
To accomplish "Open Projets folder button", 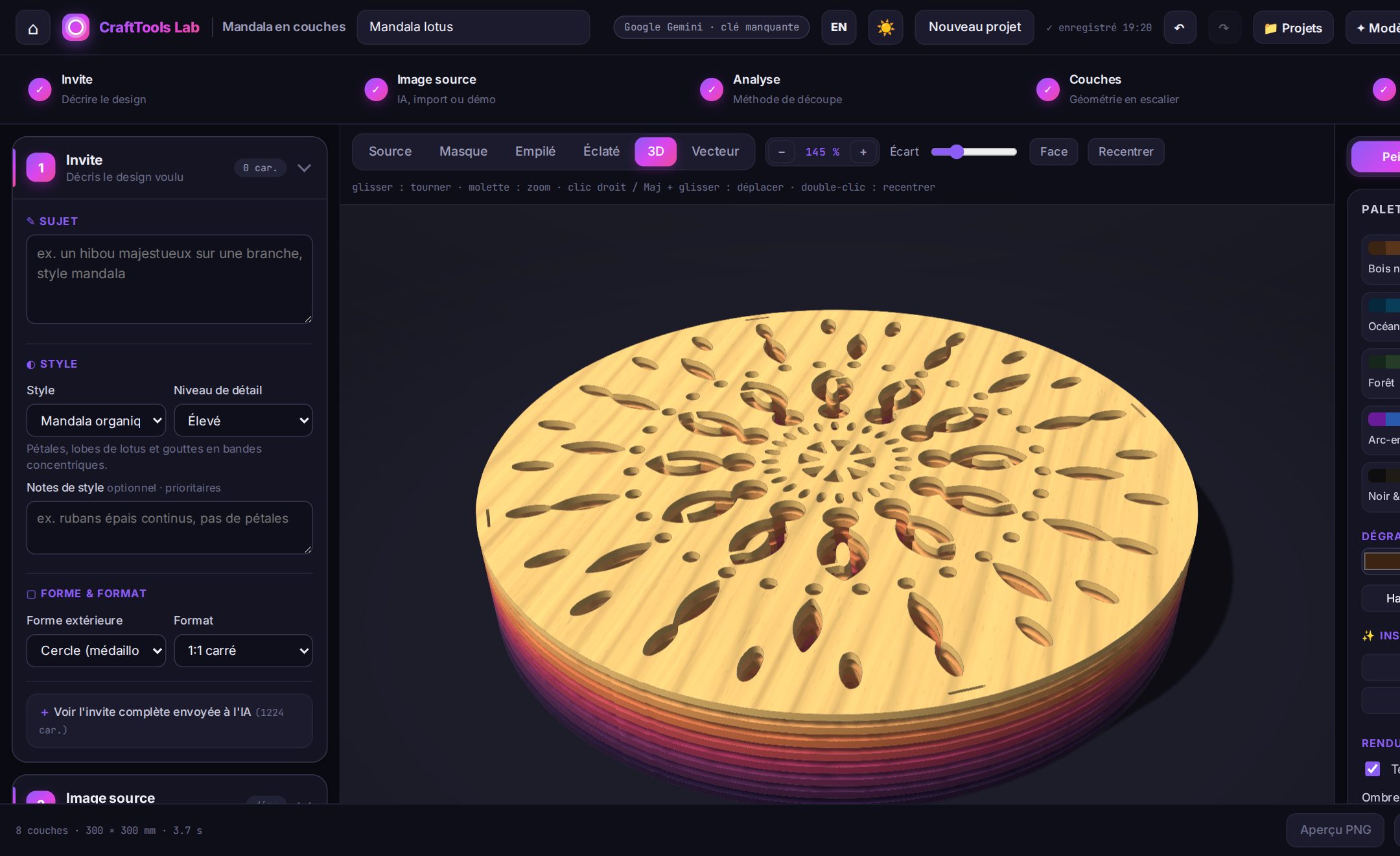I will pos(1293,27).
